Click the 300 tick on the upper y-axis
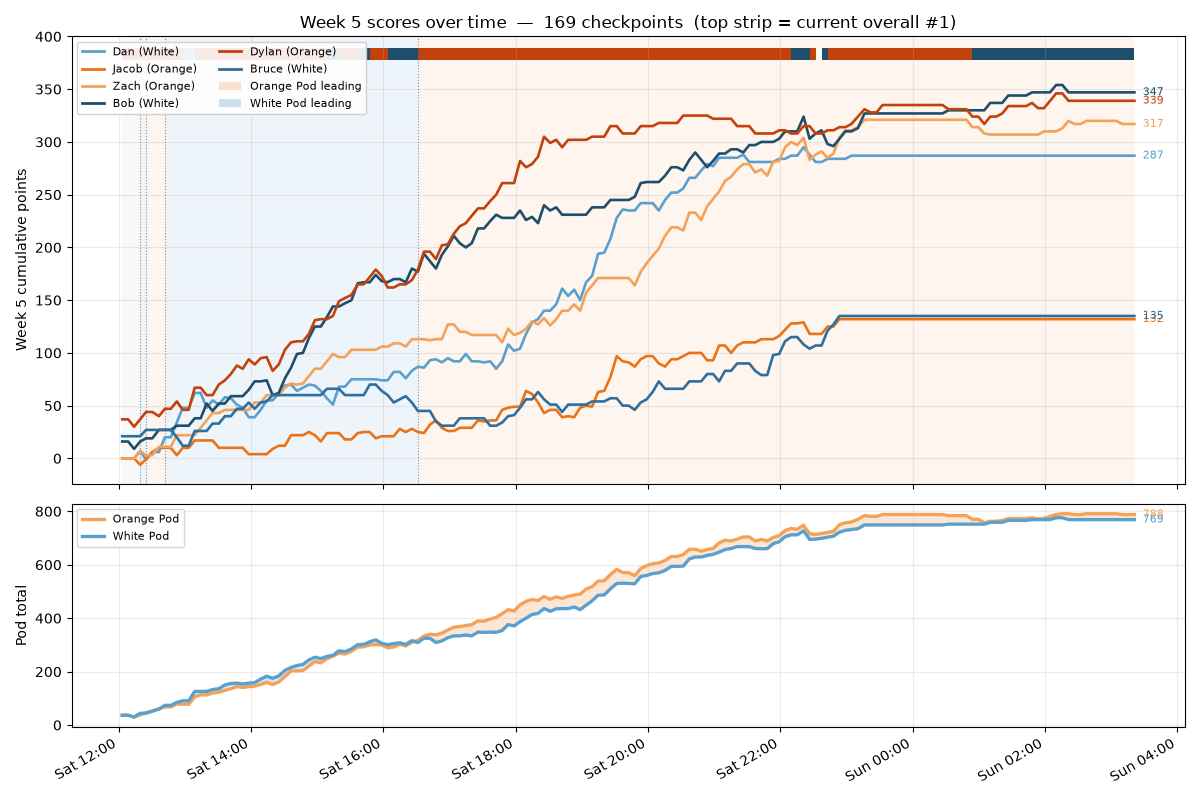1200x800 pixels. click(x=50, y=142)
